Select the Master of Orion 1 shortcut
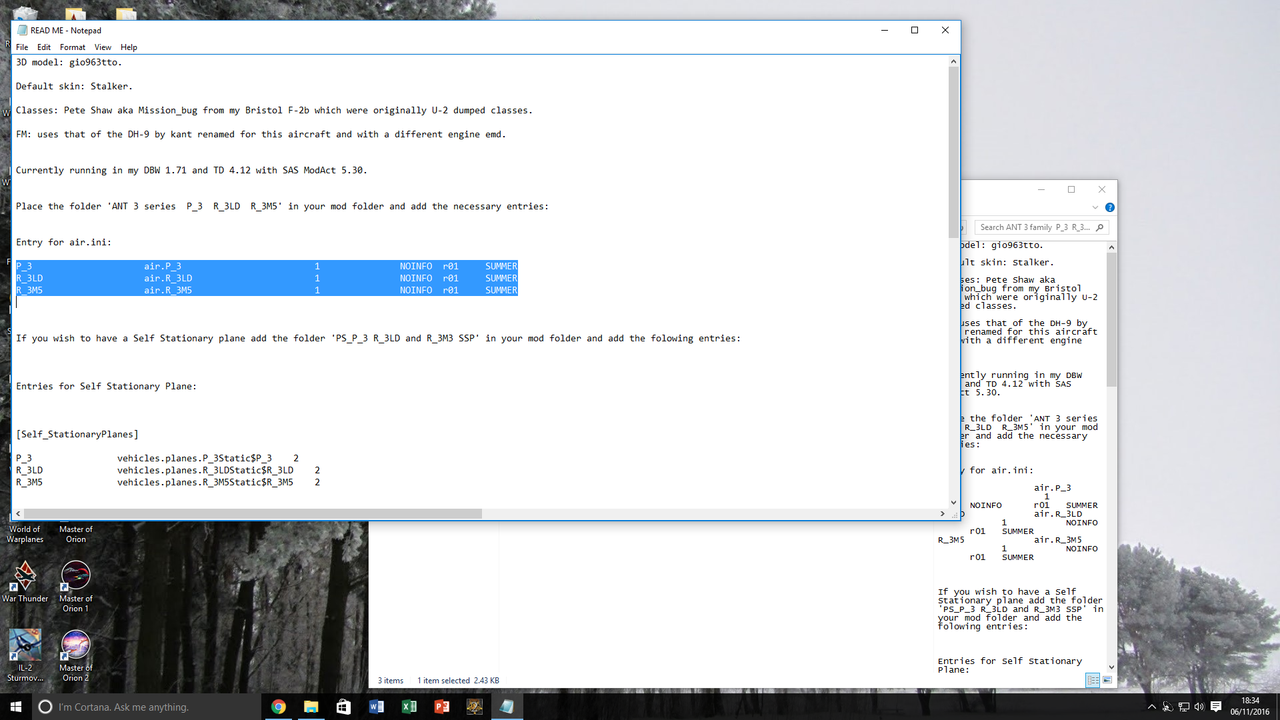This screenshot has width=1280, height=720. [x=76, y=586]
